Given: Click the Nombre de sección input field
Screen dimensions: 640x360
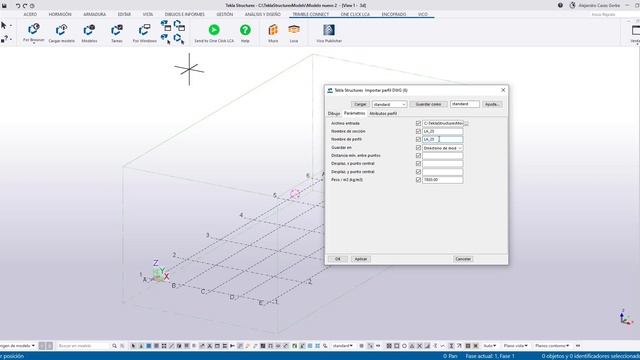Looking at the screenshot, I should tap(442, 131).
